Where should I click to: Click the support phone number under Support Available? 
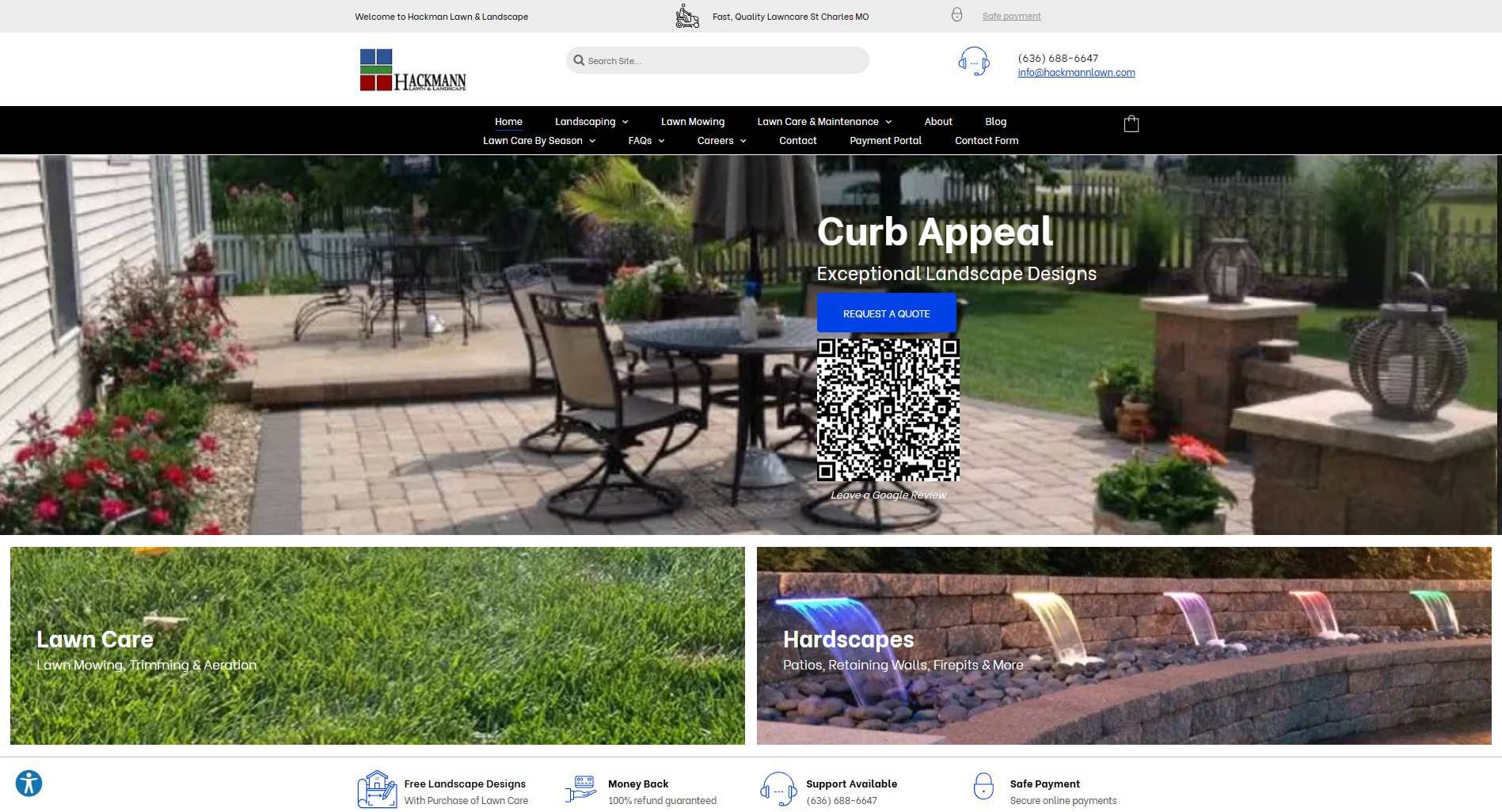coord(842,801)
